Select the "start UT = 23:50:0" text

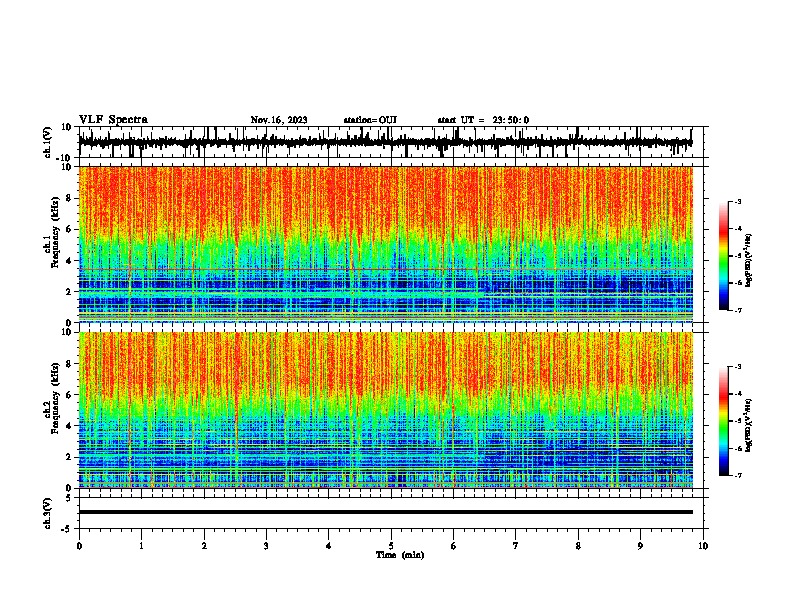coord(483,120)
